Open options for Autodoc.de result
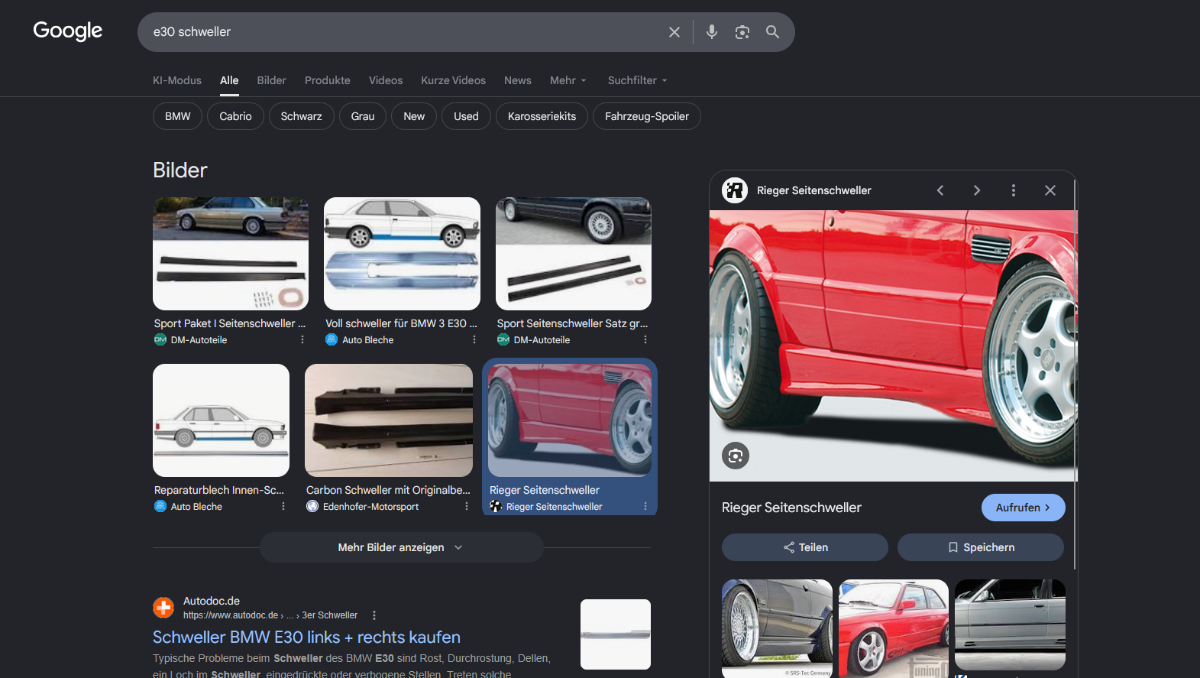 [374, 615]
